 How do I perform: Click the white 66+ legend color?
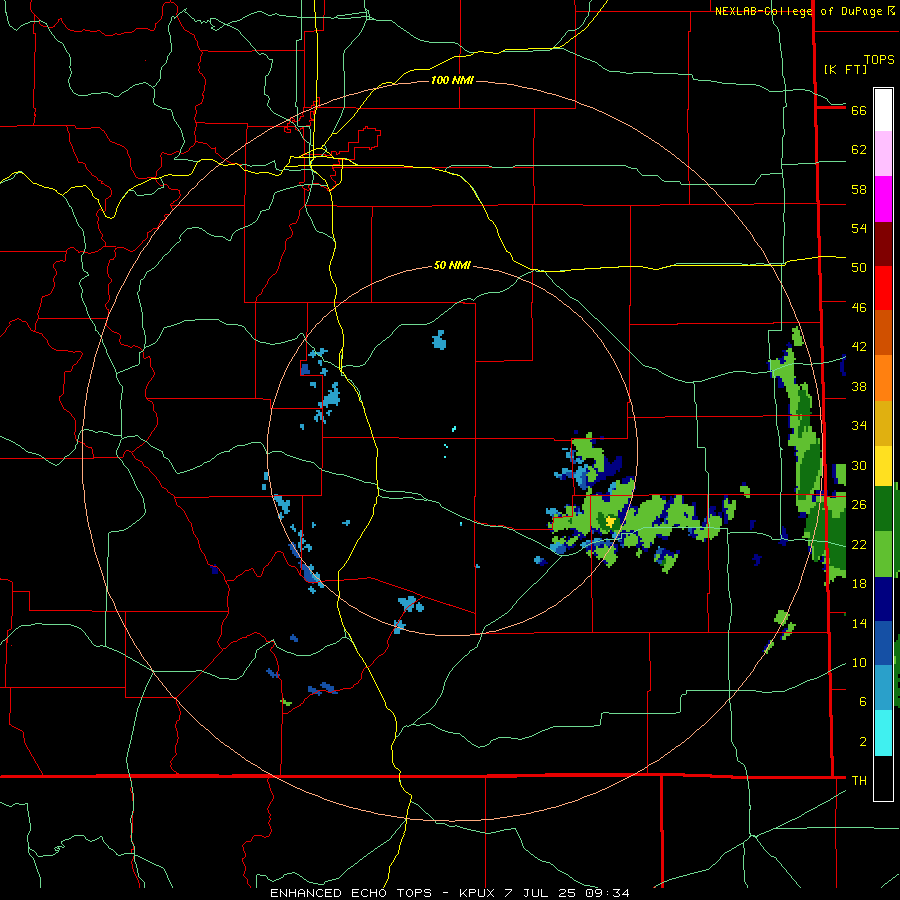883,110
